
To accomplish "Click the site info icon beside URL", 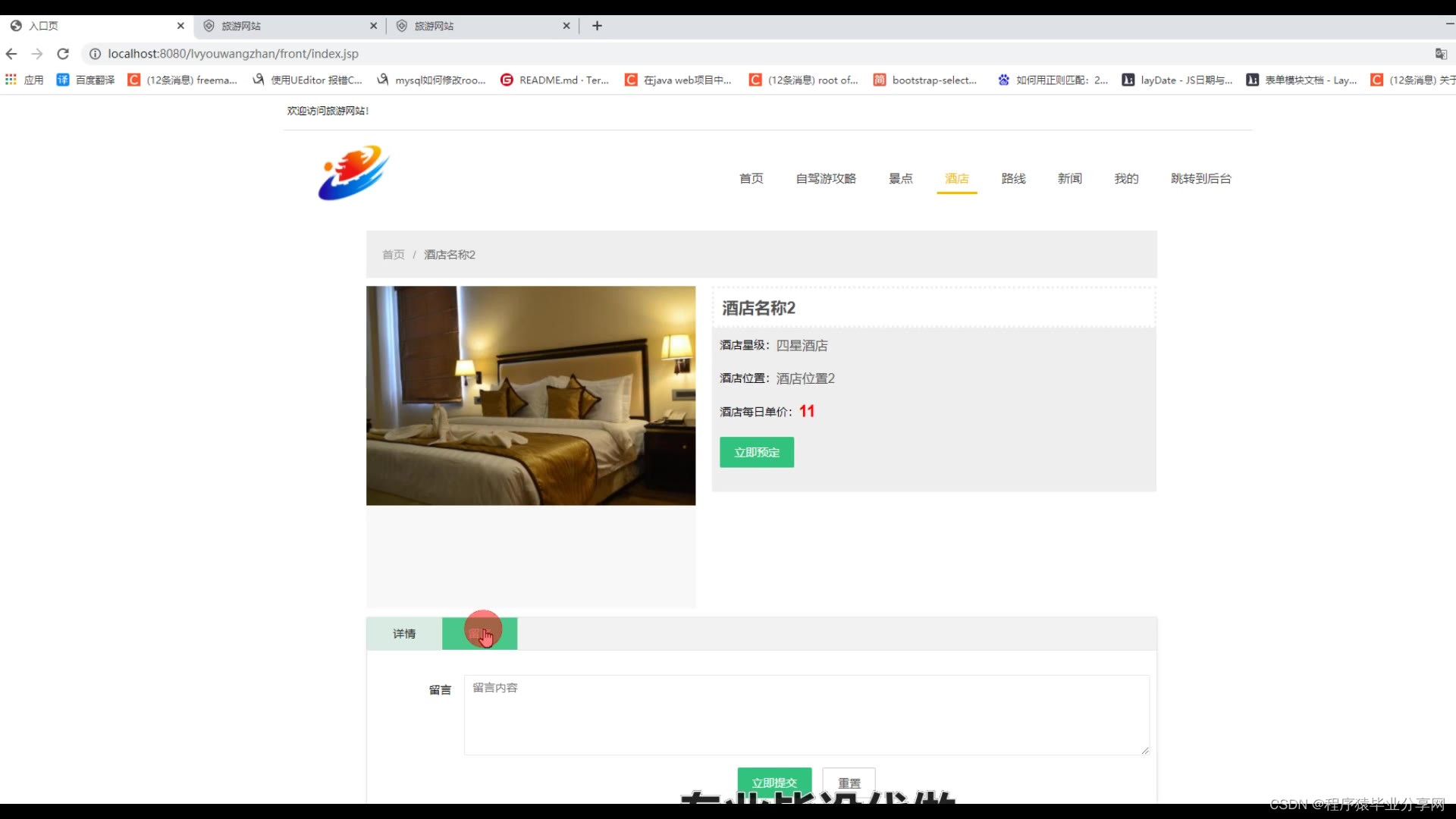I will pos(95,54).
